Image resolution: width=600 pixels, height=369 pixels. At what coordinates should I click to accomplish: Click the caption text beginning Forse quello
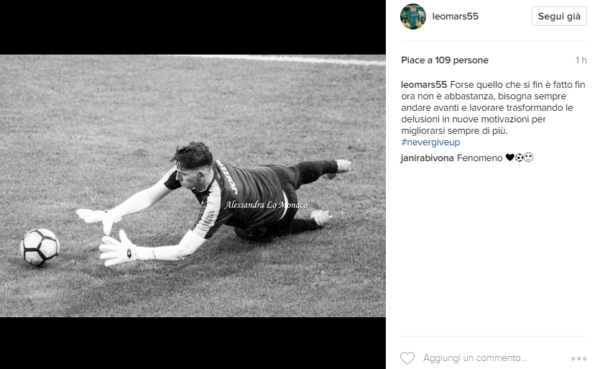pos(493,108)
